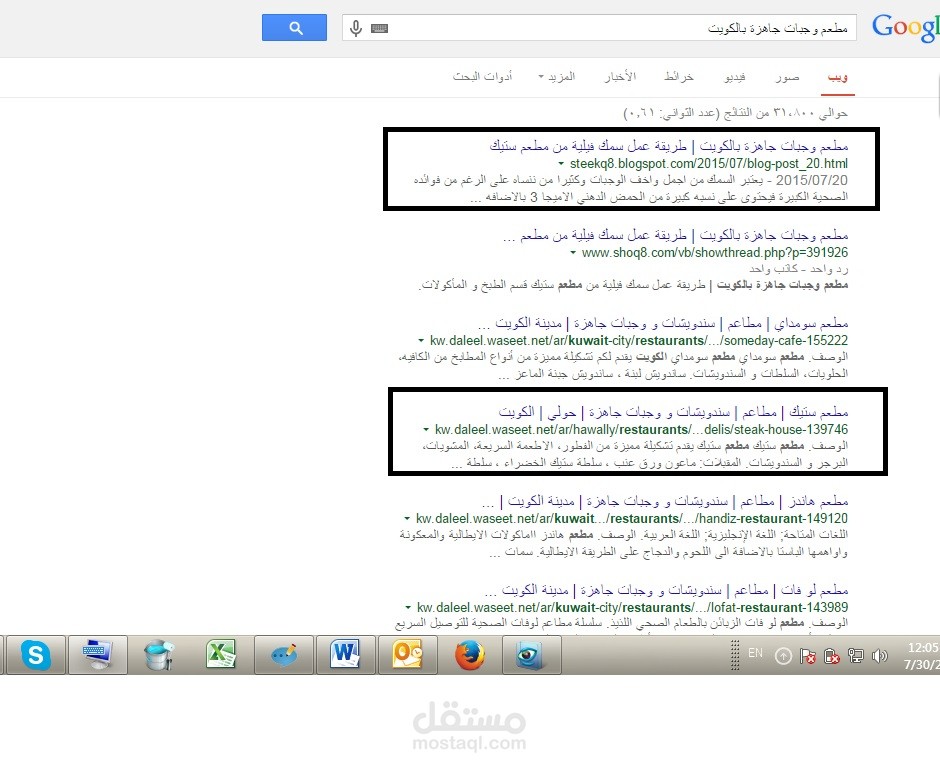Open the on-screen keyboard icon in search box
The image size is (940, 768).
coord(379,28)
